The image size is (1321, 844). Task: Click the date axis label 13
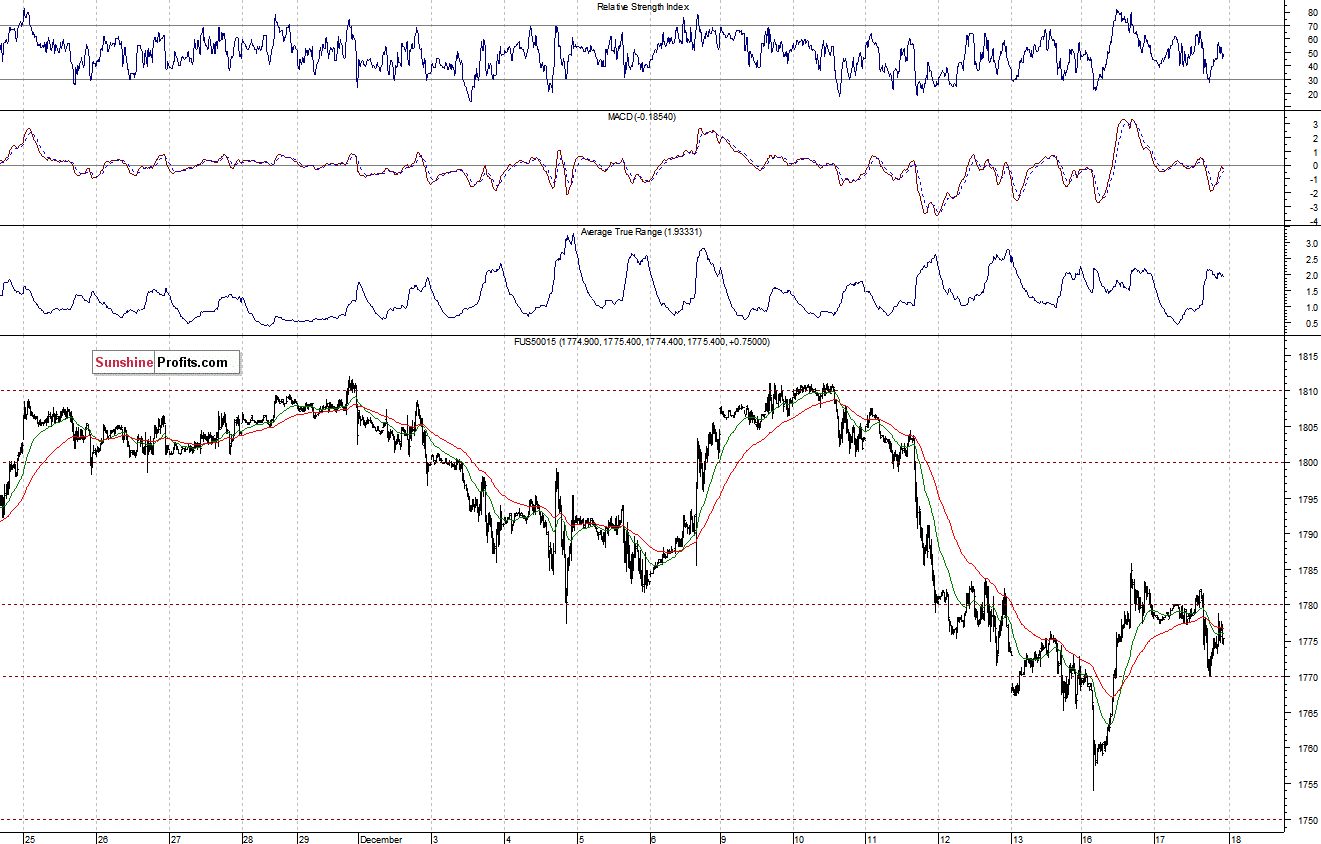(x=1017, y=839)
